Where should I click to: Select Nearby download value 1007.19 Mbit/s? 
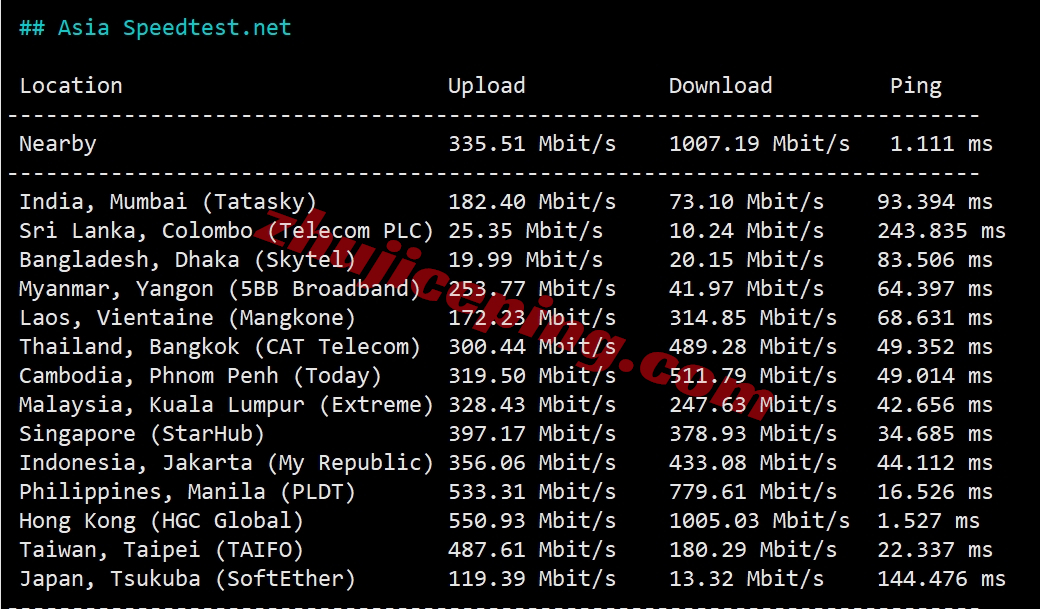pos(759,144)
